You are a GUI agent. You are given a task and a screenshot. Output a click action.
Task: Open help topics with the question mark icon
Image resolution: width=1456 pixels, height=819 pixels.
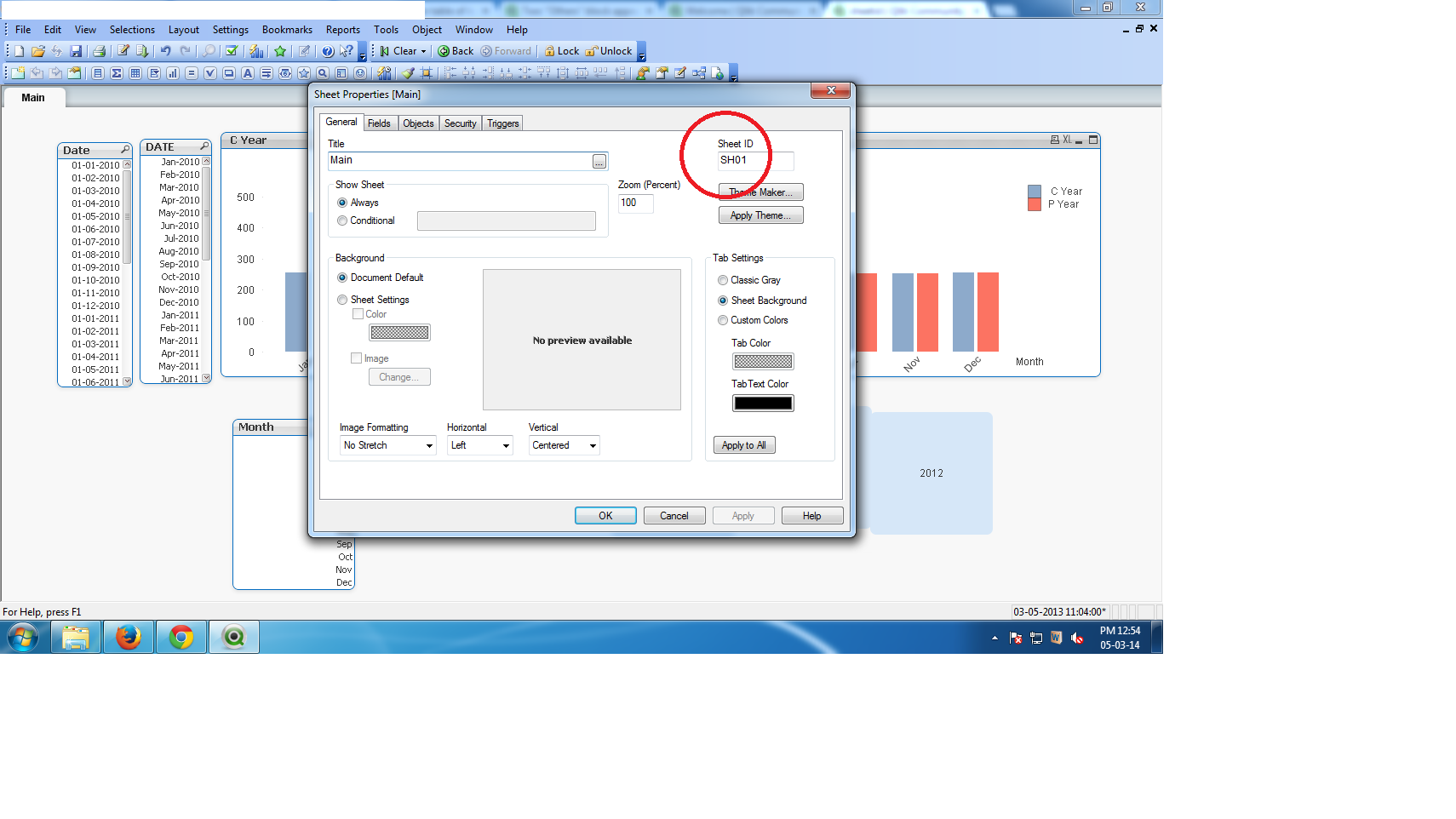[x=328, y=51]
